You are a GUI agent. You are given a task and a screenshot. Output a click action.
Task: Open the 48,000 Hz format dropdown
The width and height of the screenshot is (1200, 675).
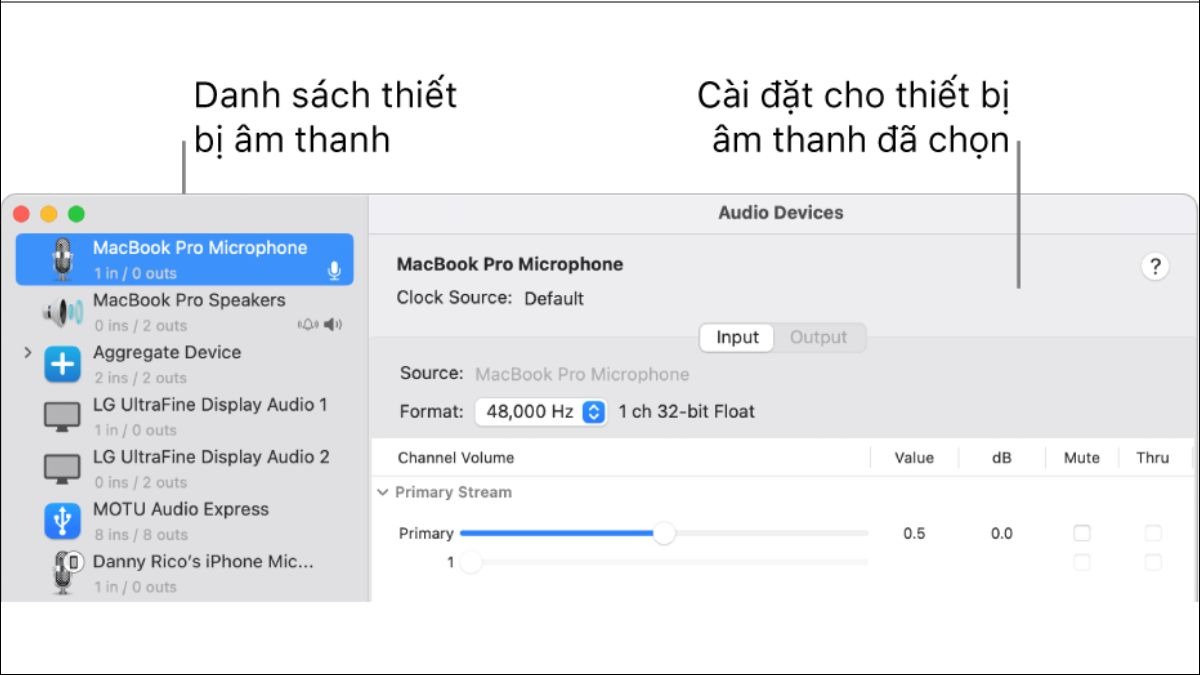[541, 411]
